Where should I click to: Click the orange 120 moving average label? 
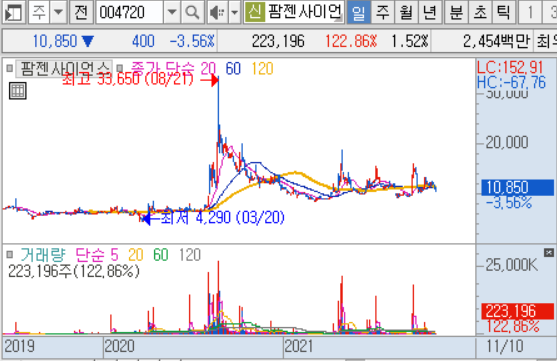[x=263, y=69]
